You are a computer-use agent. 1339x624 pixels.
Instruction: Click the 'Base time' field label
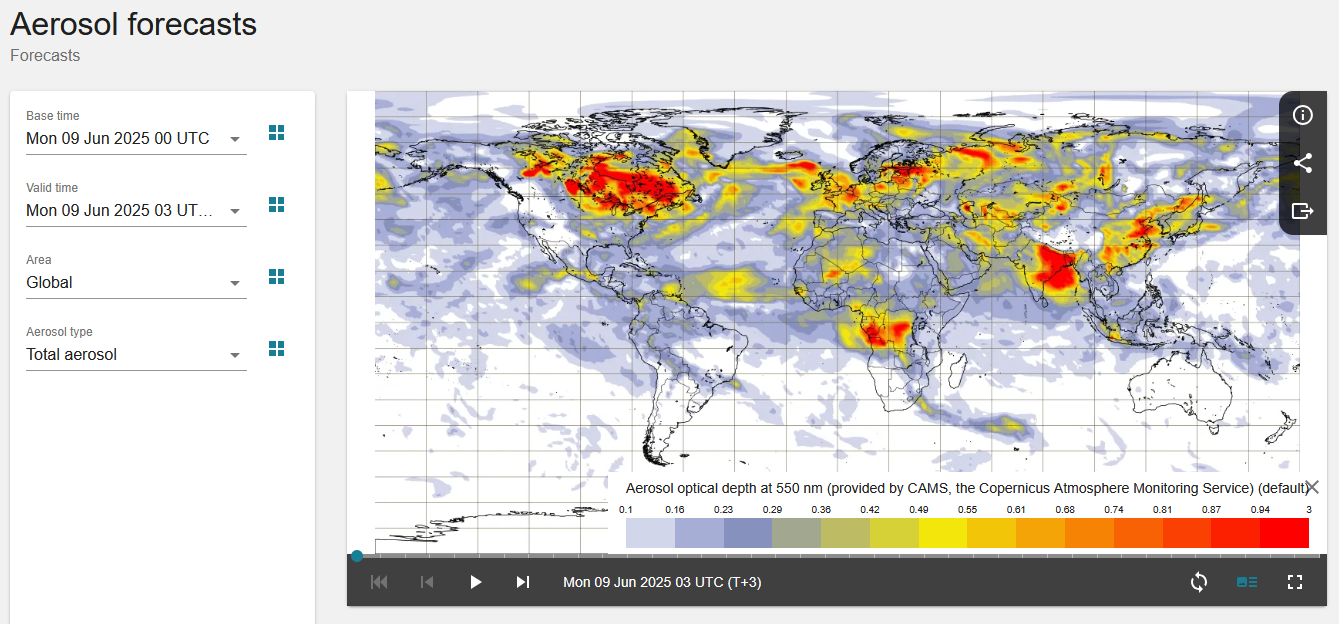[53, 116]
